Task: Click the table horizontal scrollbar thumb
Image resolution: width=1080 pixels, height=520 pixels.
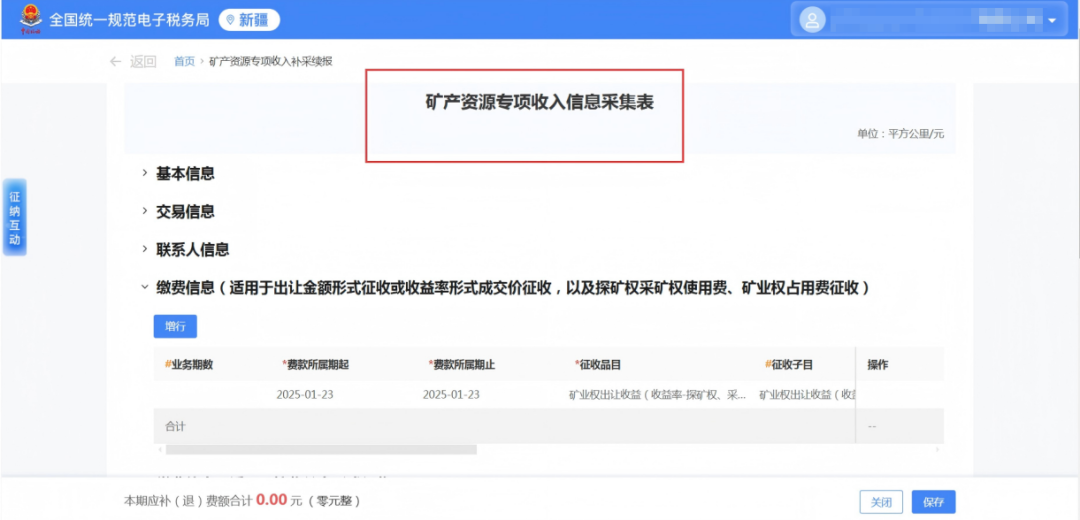Action: (321, 449)
